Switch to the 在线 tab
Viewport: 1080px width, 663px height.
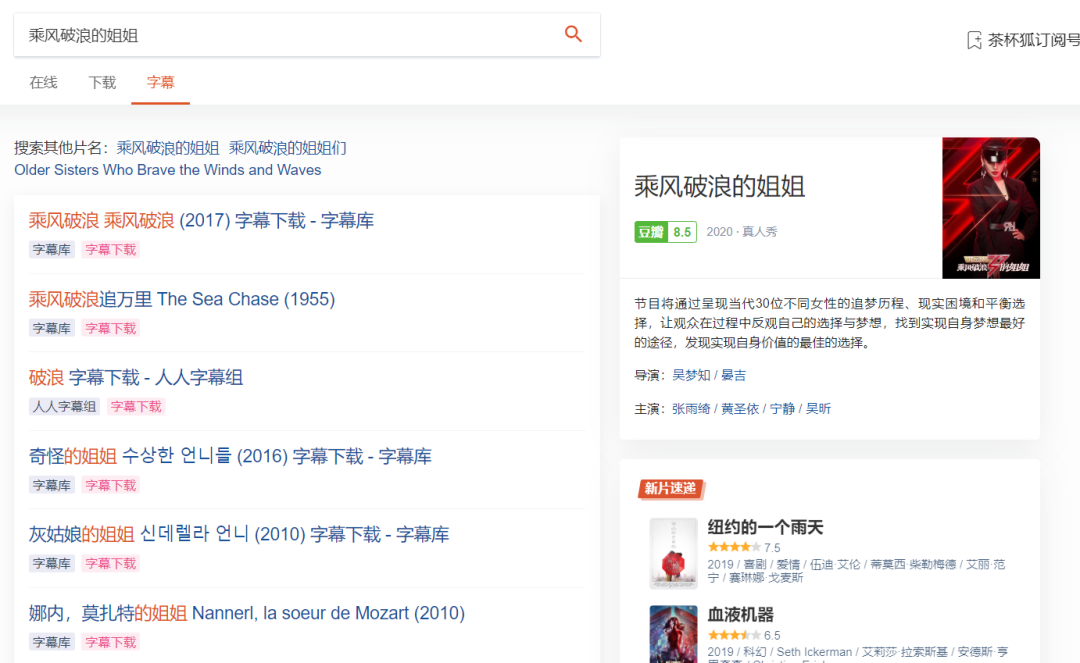coord(43,83)
